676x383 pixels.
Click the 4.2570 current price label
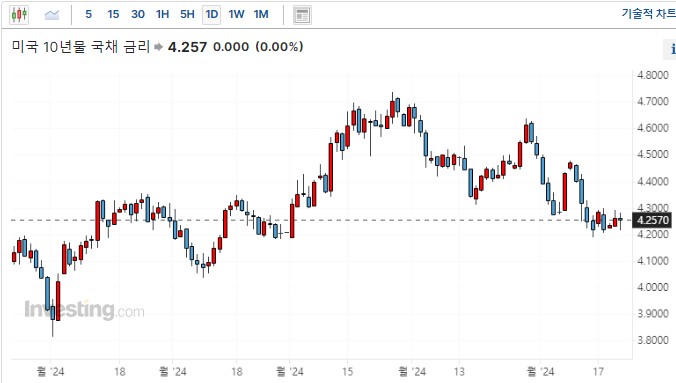pyautogui.click(x=652, y=220)
